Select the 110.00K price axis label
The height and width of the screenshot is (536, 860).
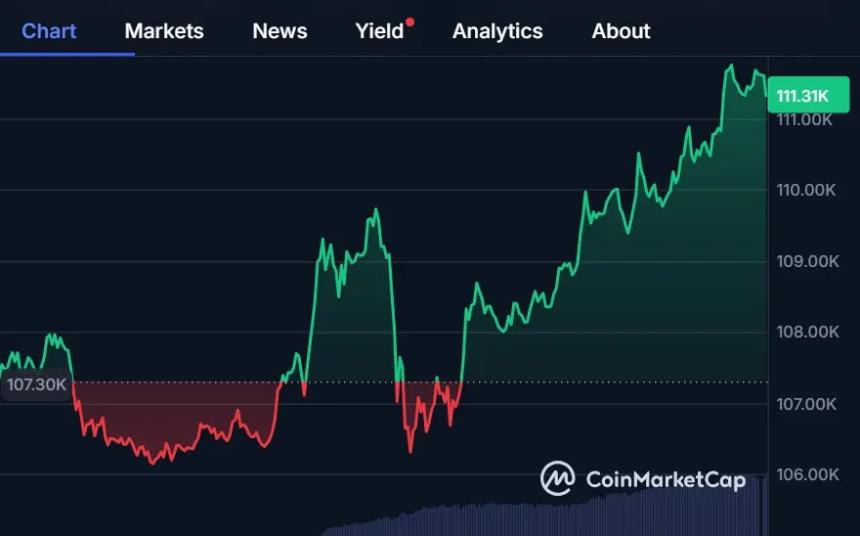(805, 190)
